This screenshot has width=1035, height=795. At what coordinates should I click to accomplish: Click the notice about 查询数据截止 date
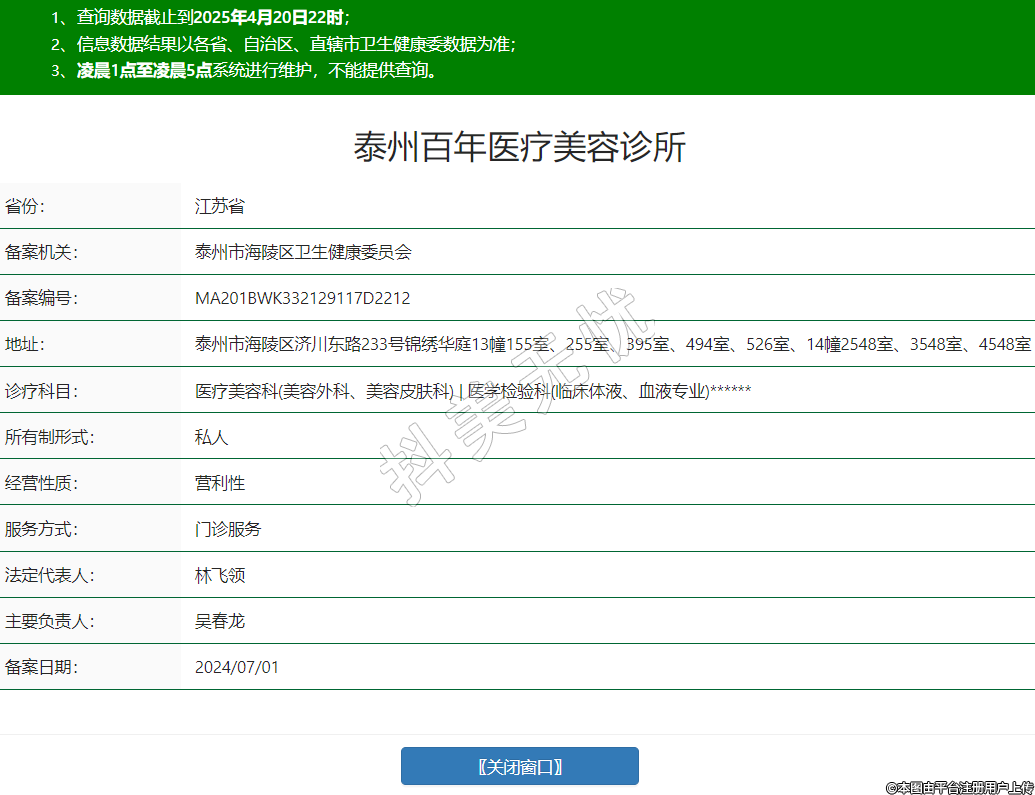coord(200,17)
